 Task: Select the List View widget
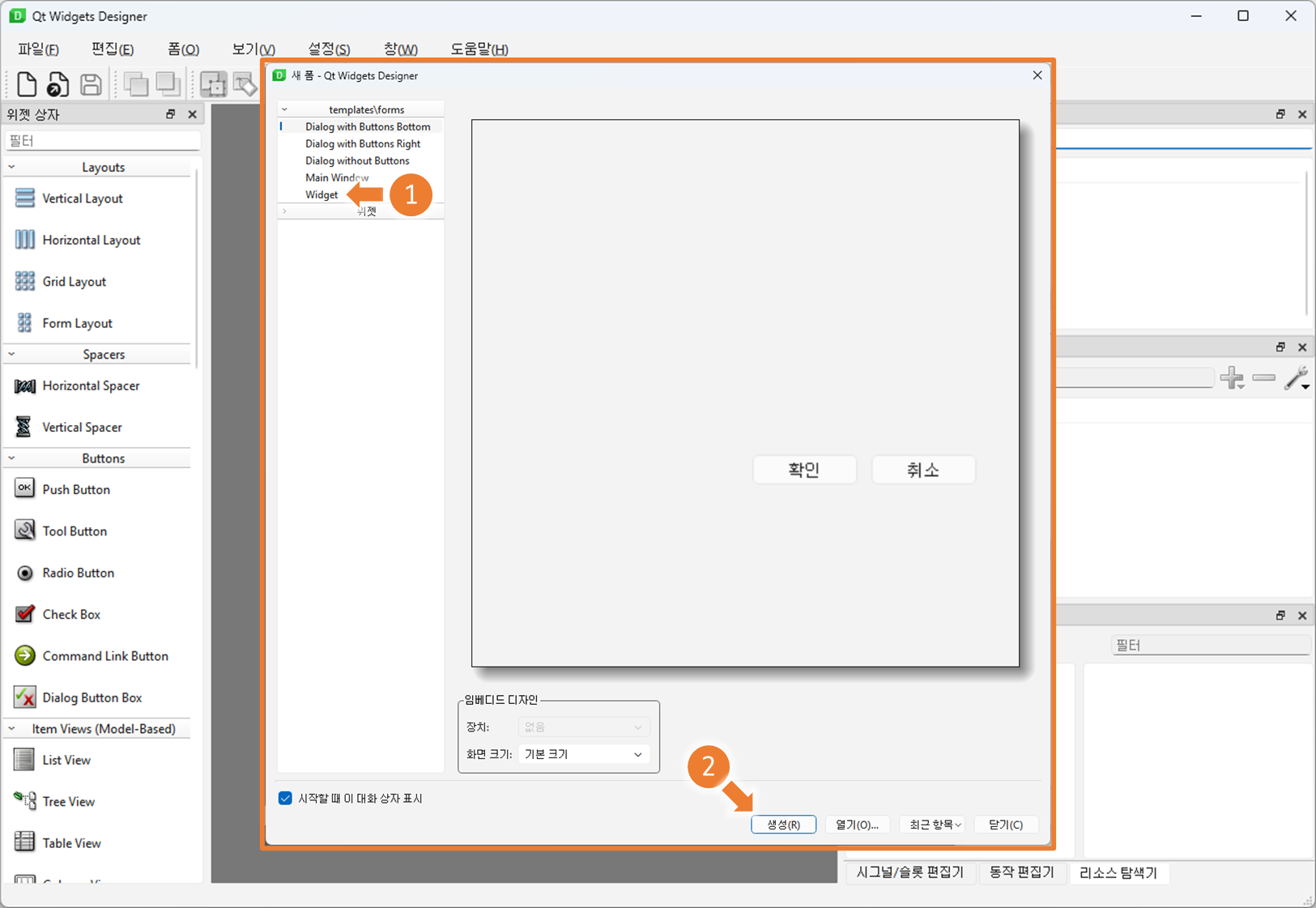(x=66, y=760)
